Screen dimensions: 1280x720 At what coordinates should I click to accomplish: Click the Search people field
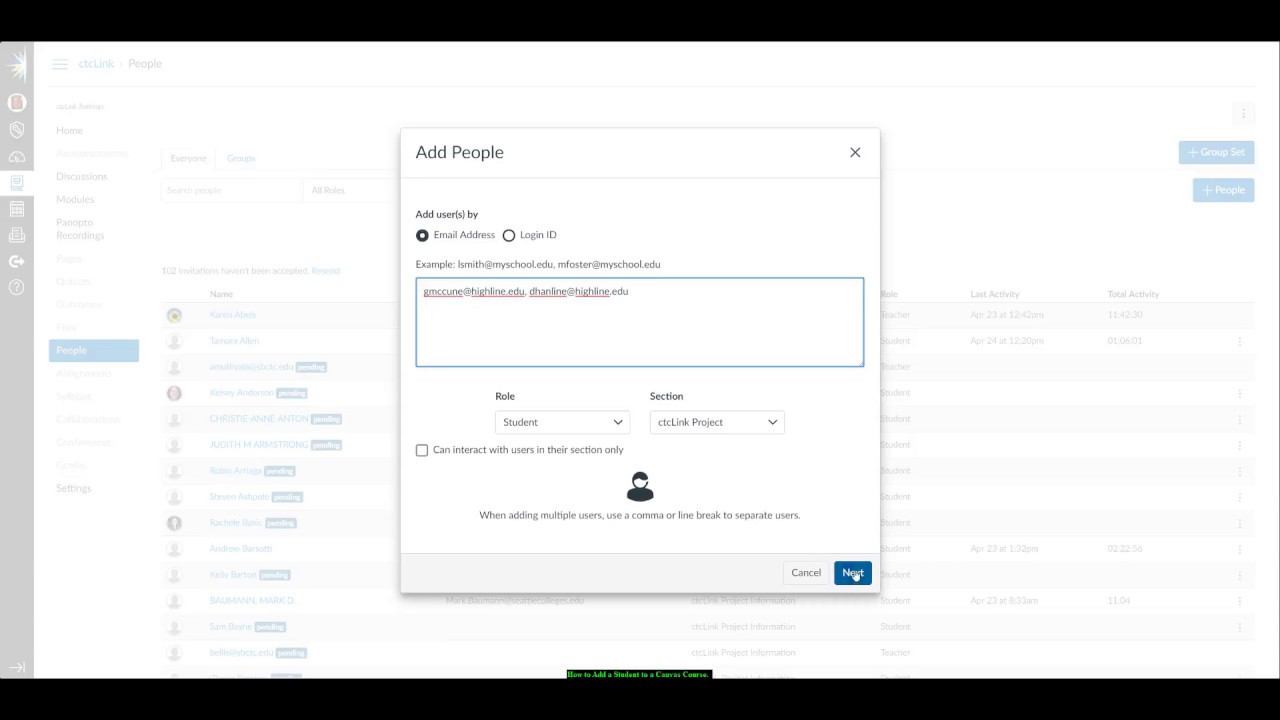point(231,190)
